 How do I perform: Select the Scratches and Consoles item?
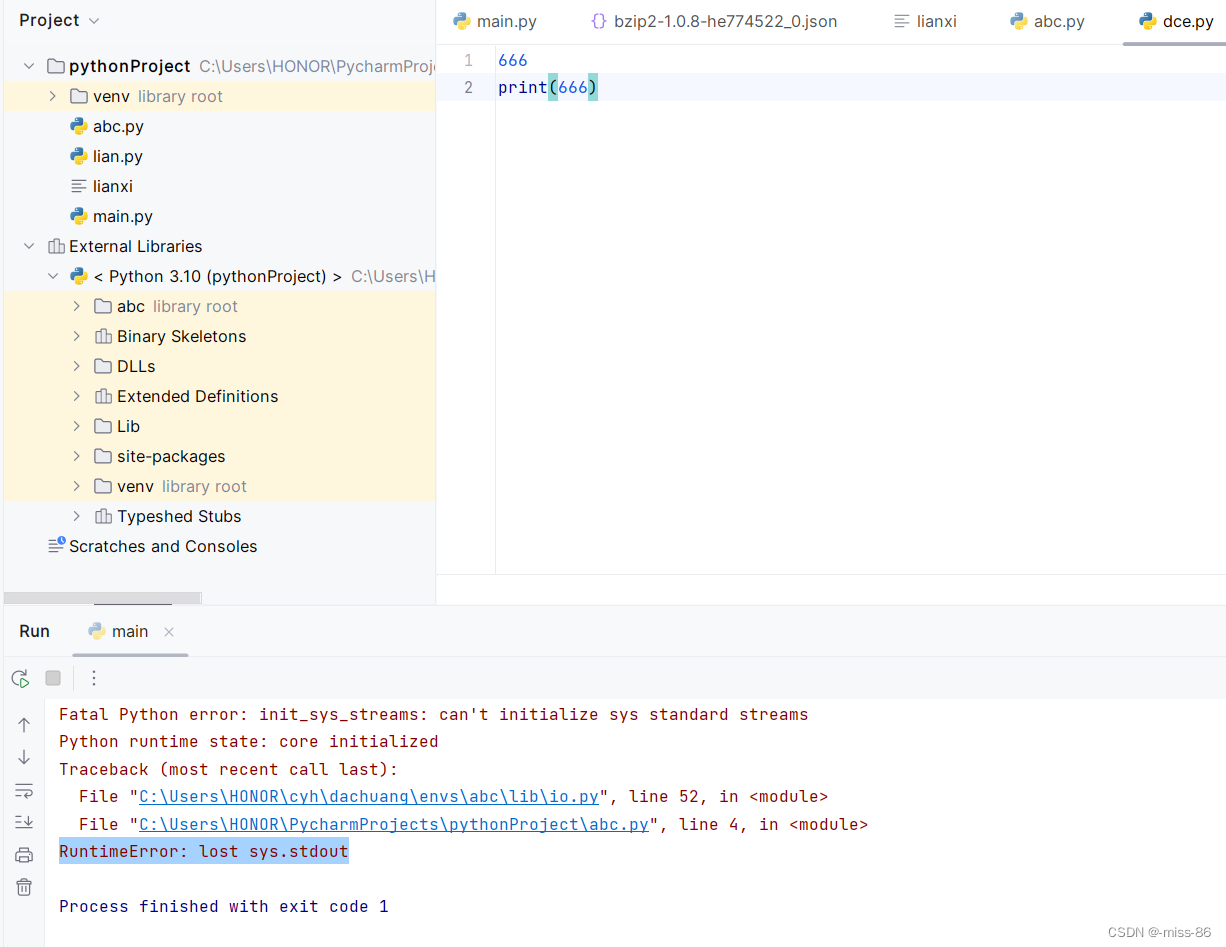(162, 546)
